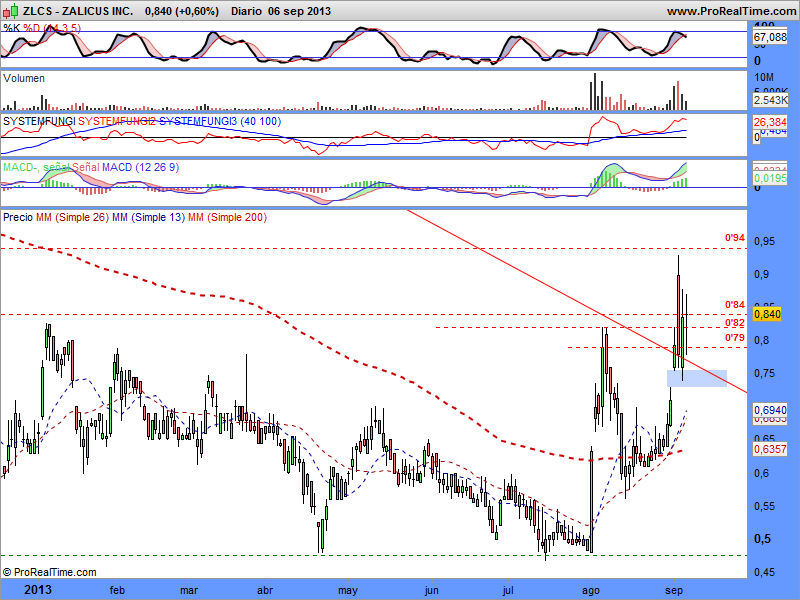The width and height of the screenshot is (800, 600).
Task: Select the red SYSTEMFUNGI2 label
Action: pyautogui.click(x=117, y=121)
